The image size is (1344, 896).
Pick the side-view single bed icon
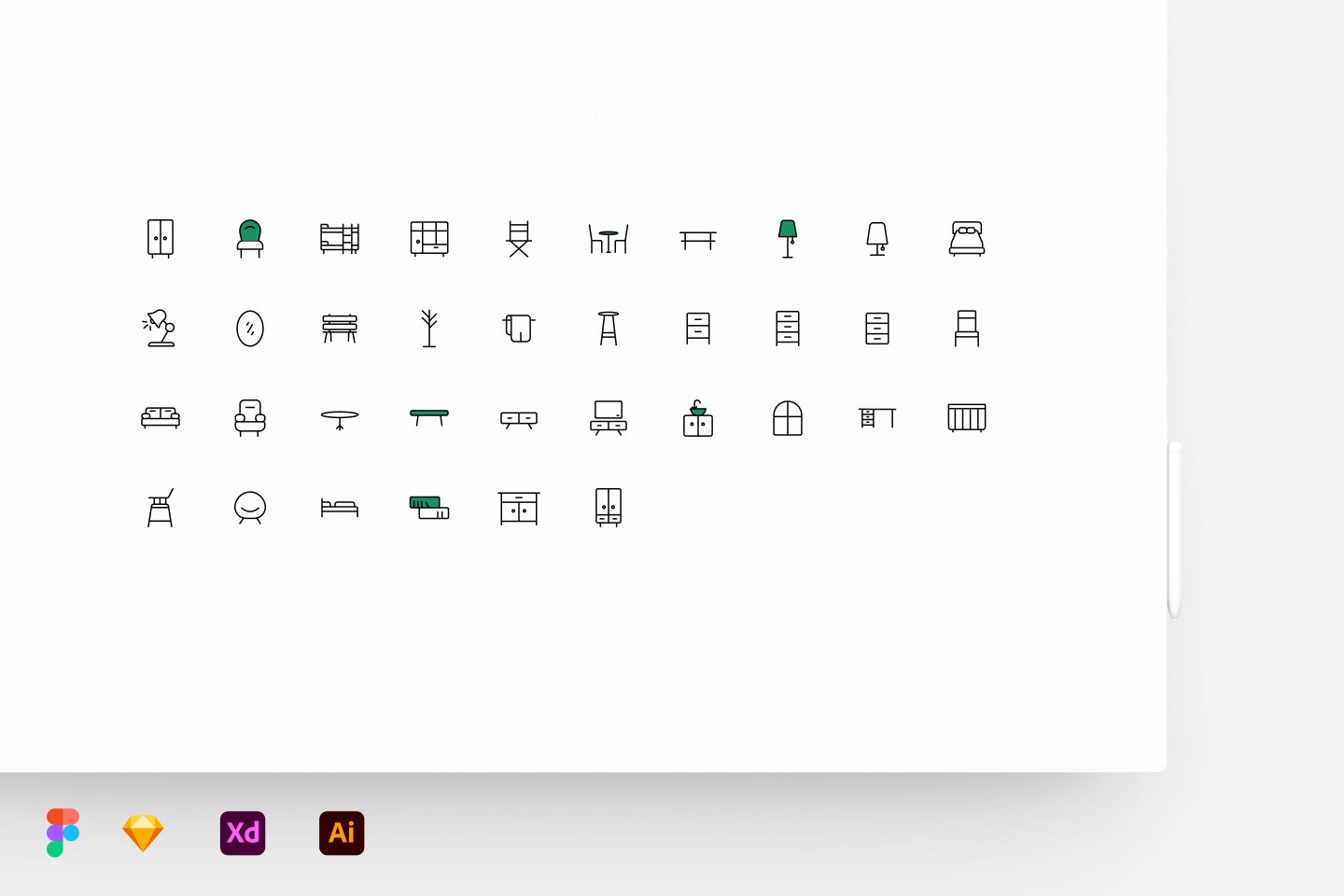coord(340,507)
